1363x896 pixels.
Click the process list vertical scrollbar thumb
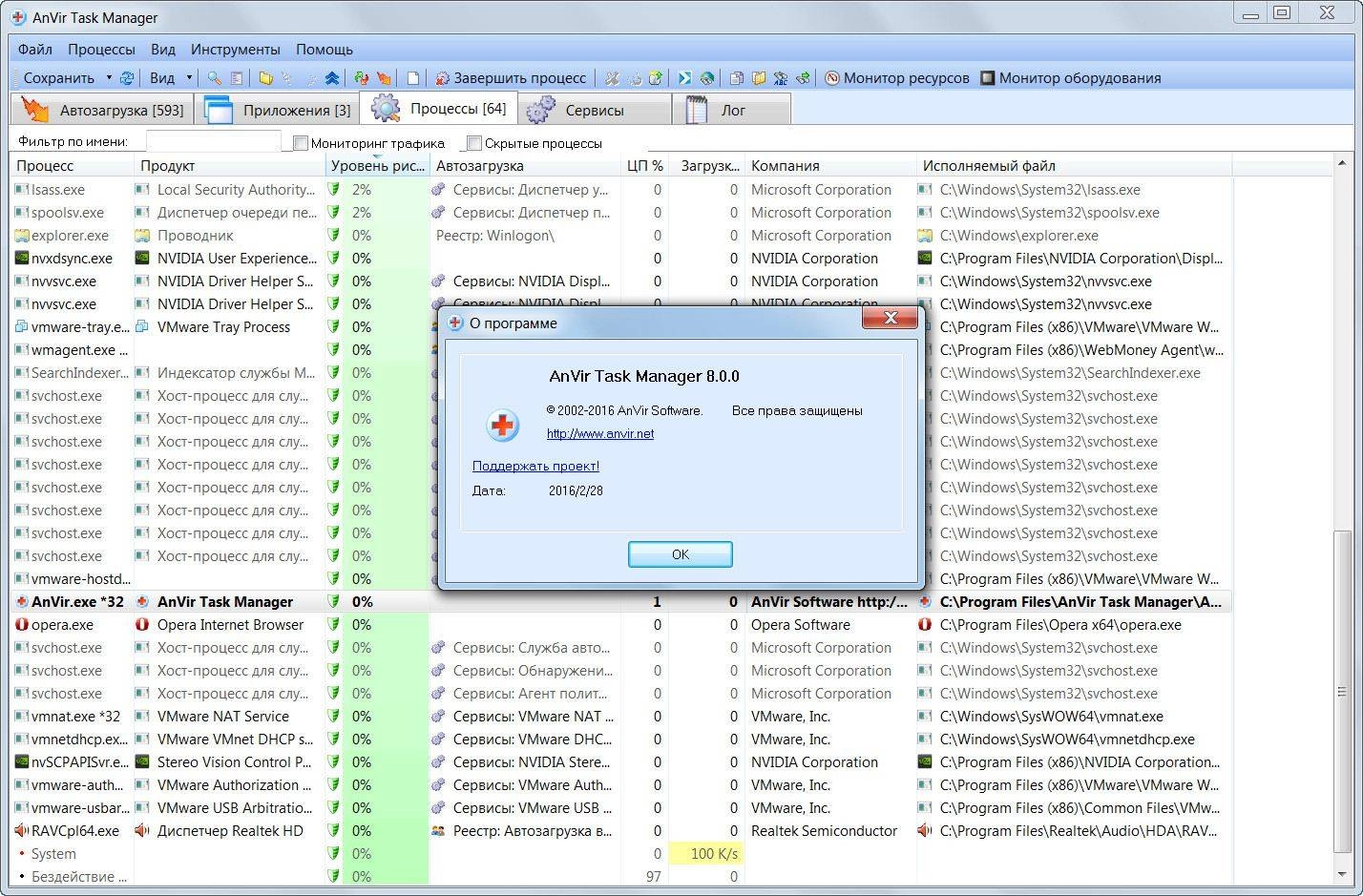point(1342,692)
